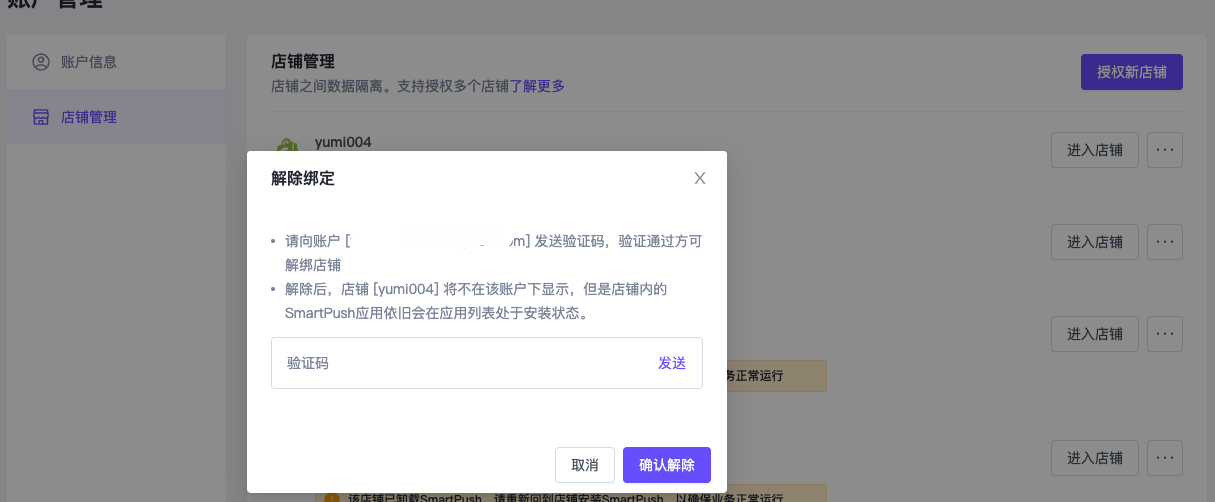Open the ··· menu on the third store row
The height and width of the screenshot is (502, 1215).
[1164, 334]
